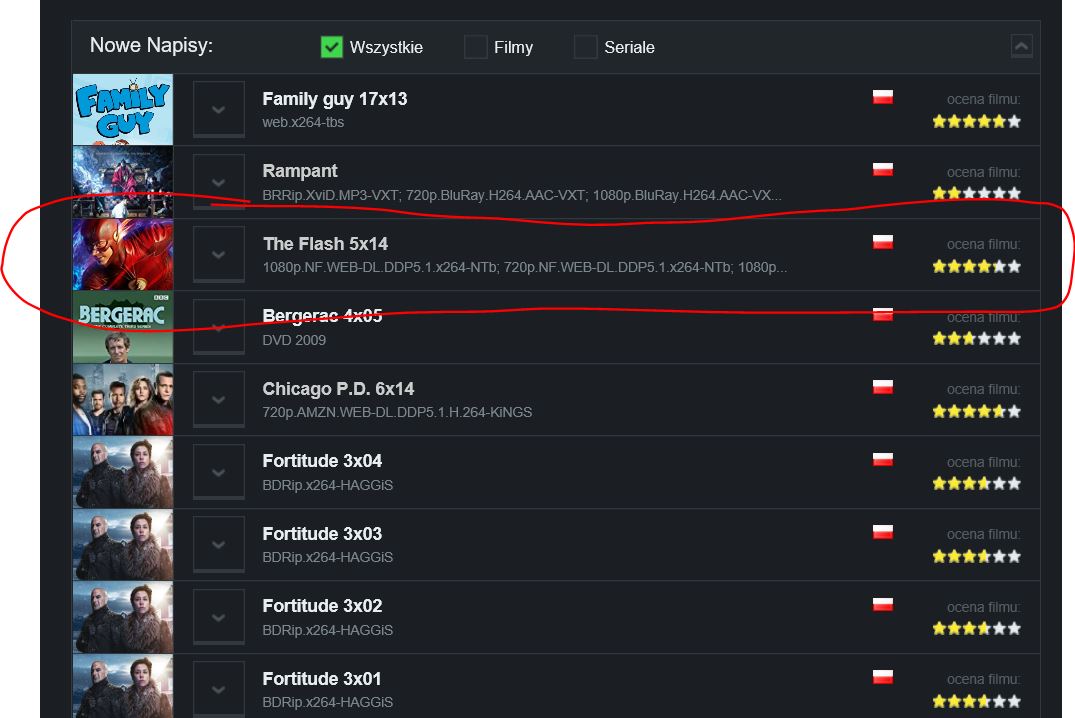Expand Fortitude 3x04 row chevron

[x=219, y=472]
